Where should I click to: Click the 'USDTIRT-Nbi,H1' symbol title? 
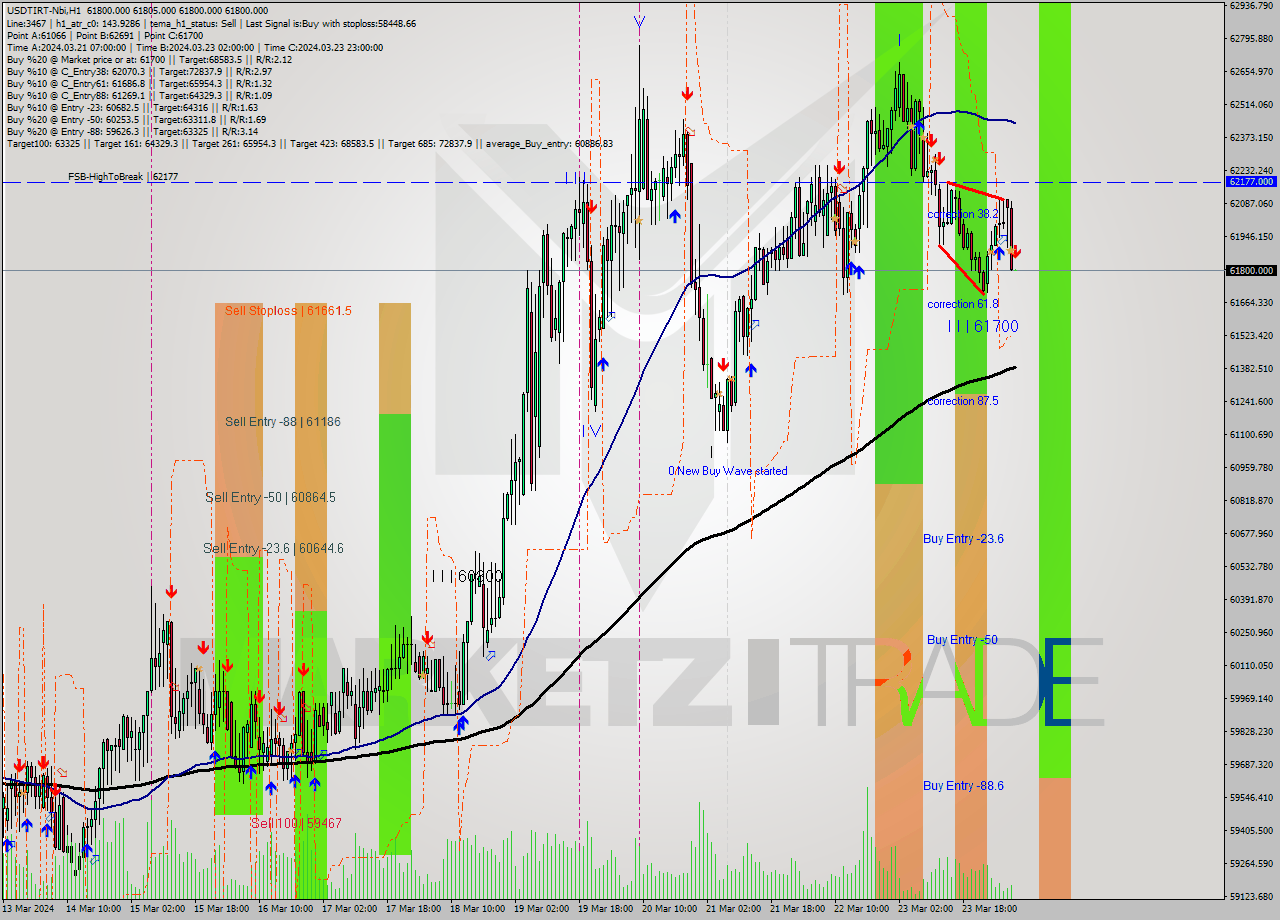[45, 11]
